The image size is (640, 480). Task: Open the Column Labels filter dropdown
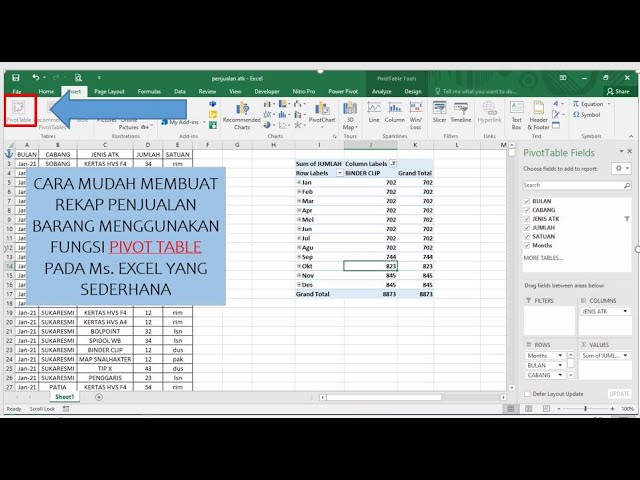tap(393, 164)
